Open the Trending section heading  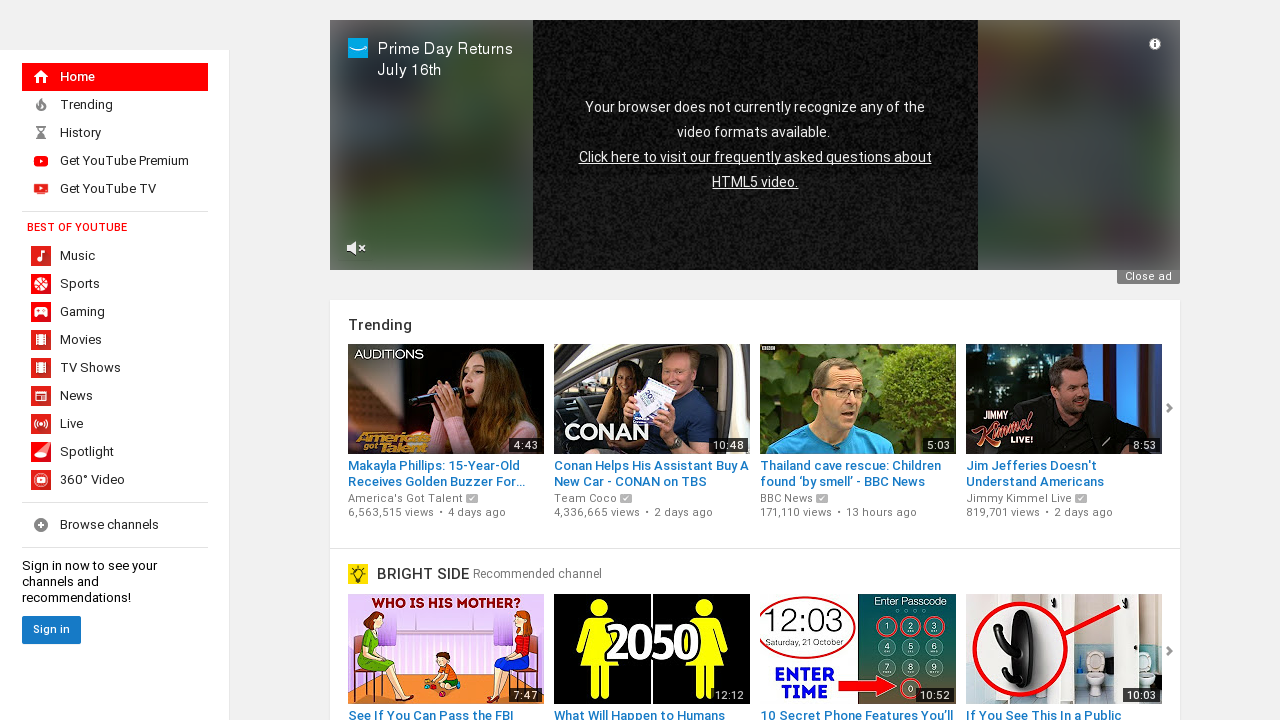[x=380, y=325]
